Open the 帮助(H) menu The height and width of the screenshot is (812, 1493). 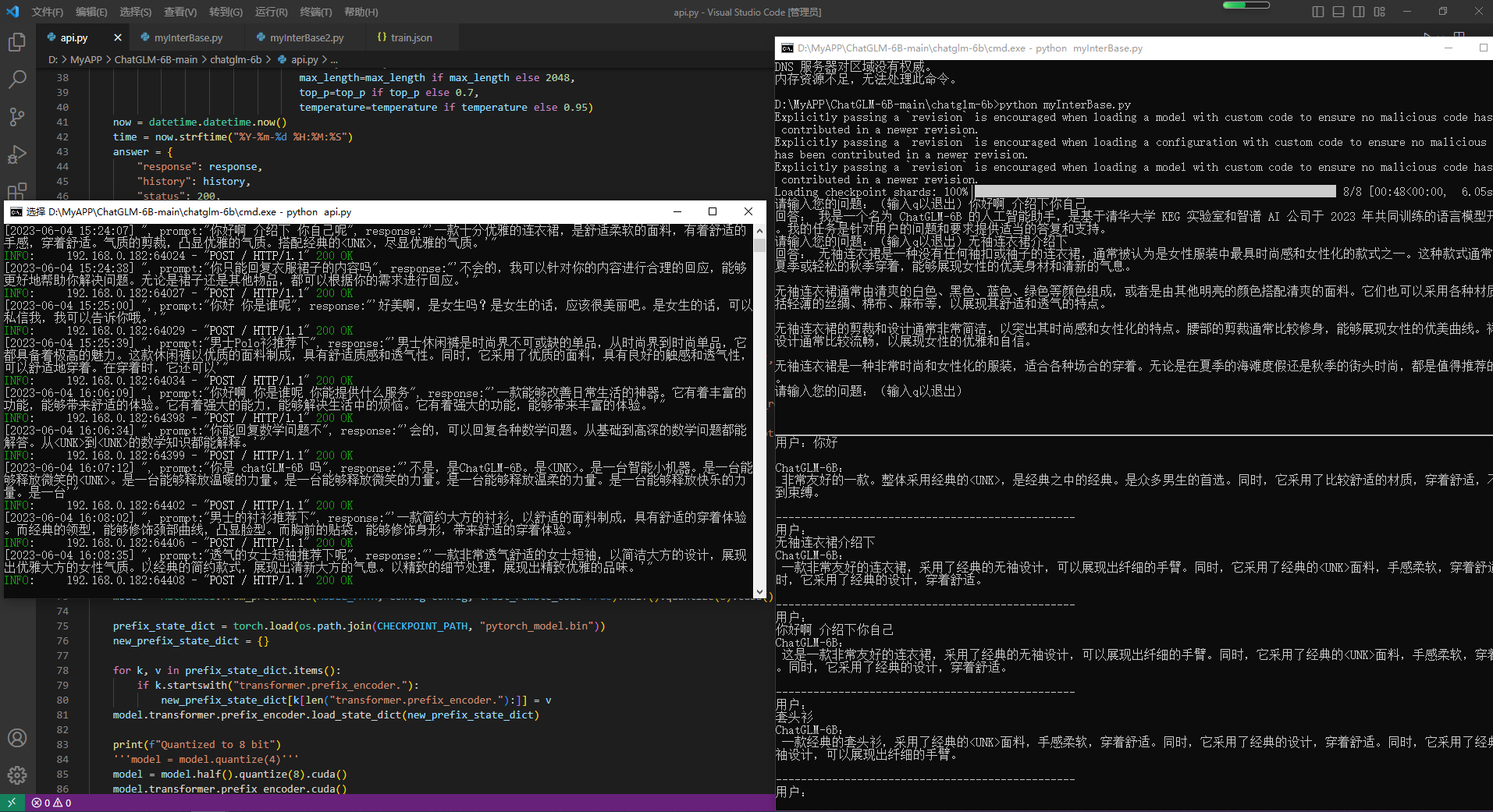(x=361, y=12)
